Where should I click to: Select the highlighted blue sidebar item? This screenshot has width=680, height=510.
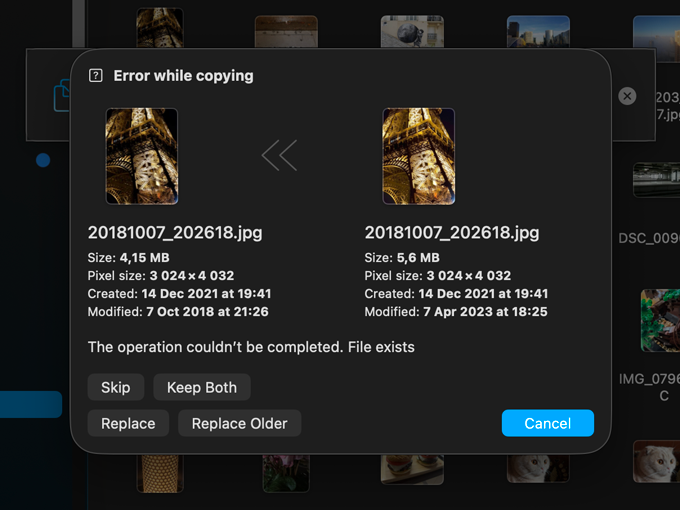(x=30, y=404)
